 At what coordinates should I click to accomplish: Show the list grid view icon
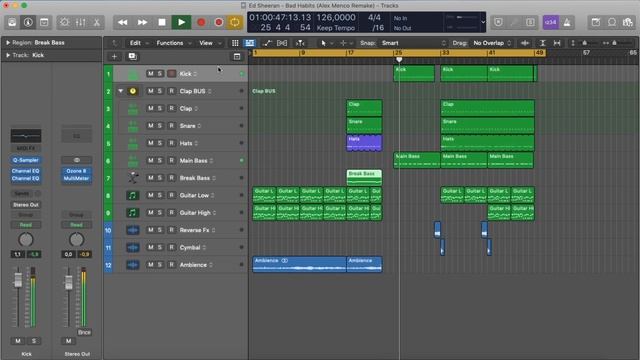coord(235,43)
